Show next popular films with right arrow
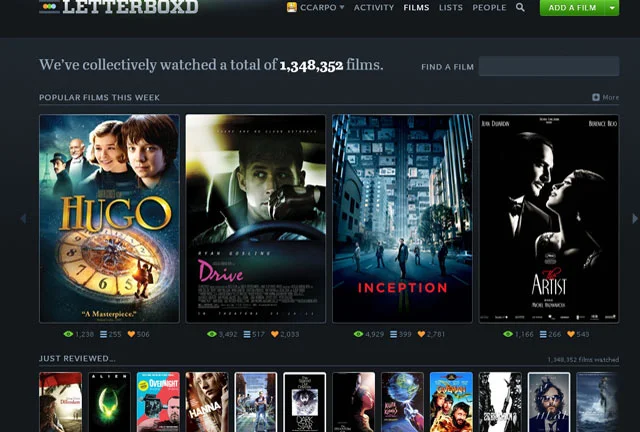 (635, 219)
